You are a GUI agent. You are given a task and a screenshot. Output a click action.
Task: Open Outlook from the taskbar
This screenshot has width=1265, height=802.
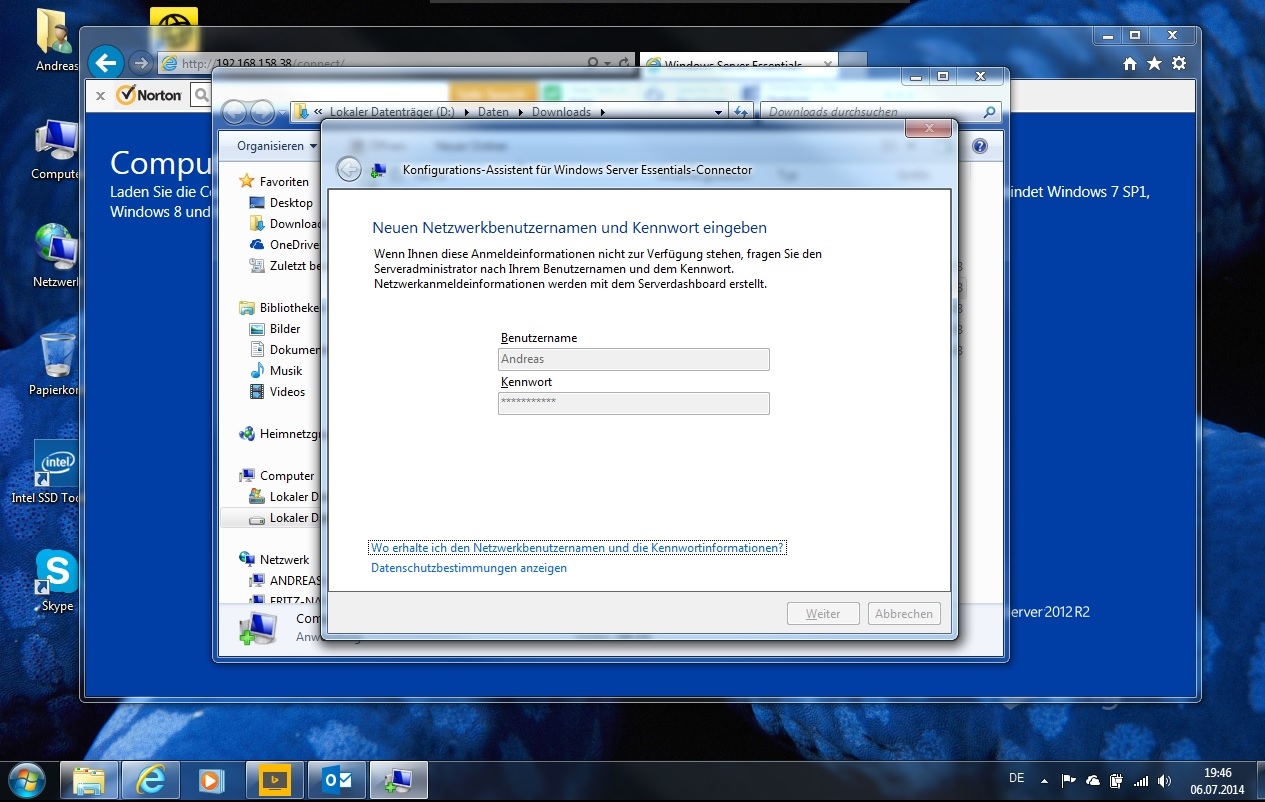[336, 779]
